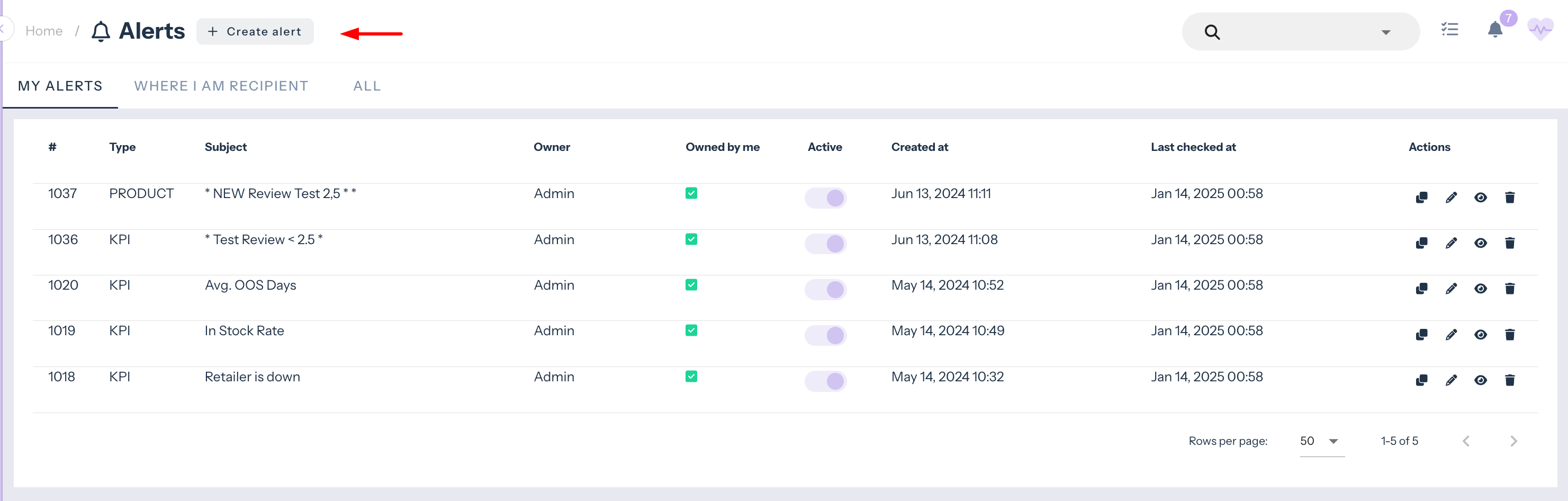The height and width of the screenshot is (501, 1568).
Task: Switch to the All tab
Action: (366, 86)
